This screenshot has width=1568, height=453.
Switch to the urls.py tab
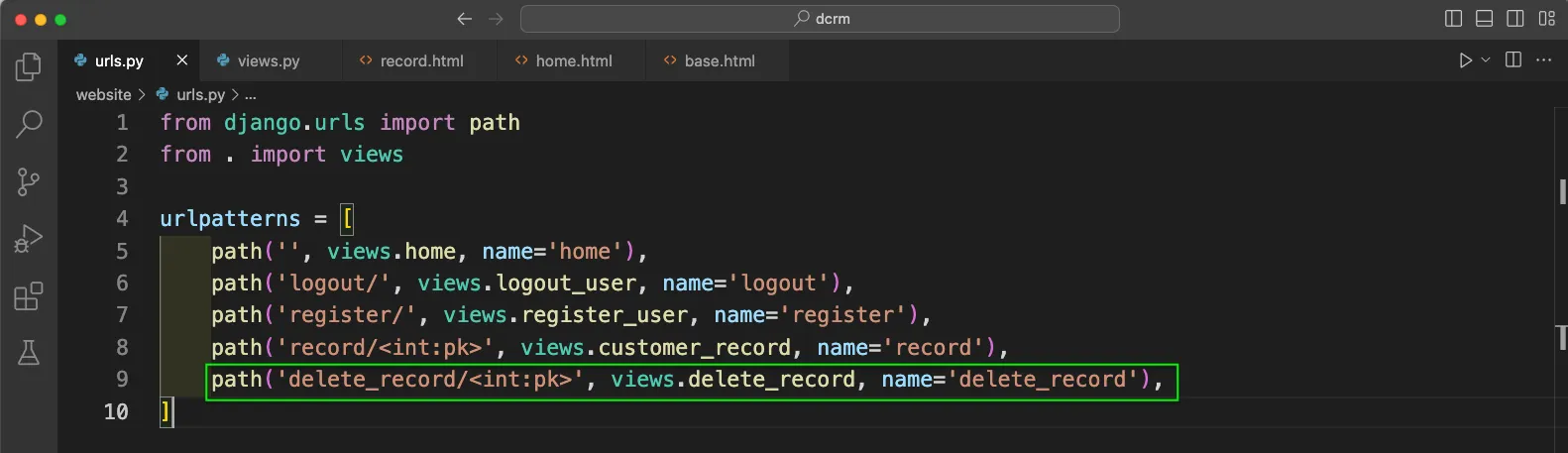click(119, 60)
